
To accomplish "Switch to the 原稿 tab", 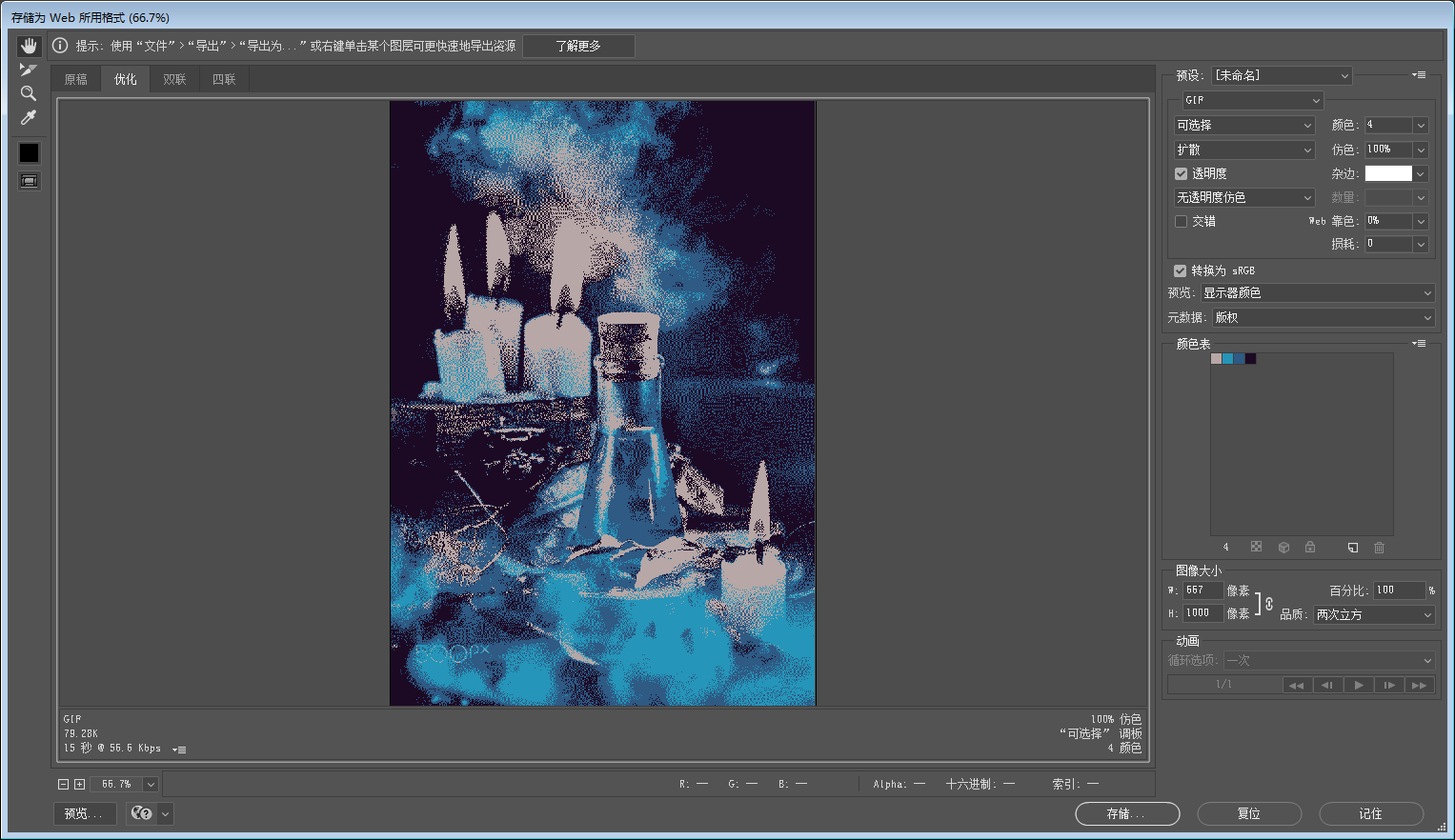I will coord(76,80).
